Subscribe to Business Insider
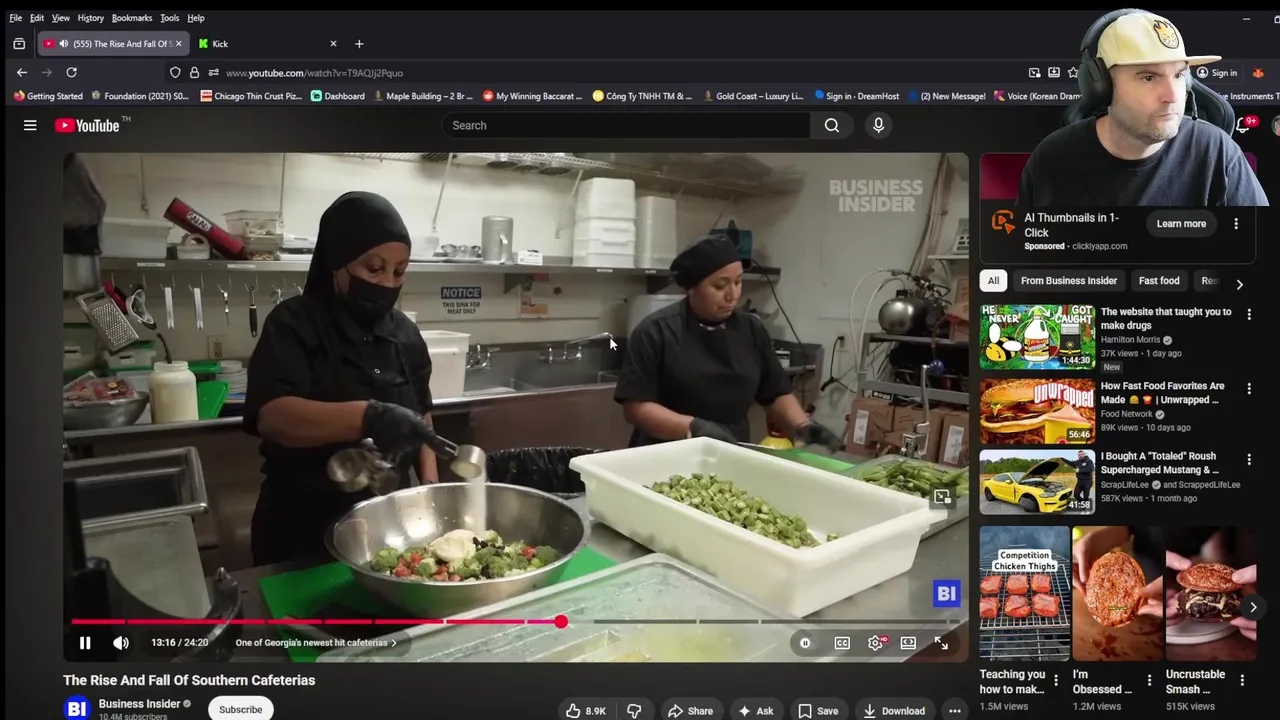Screen dimensions: 1280x720 (x=240, y=709)
